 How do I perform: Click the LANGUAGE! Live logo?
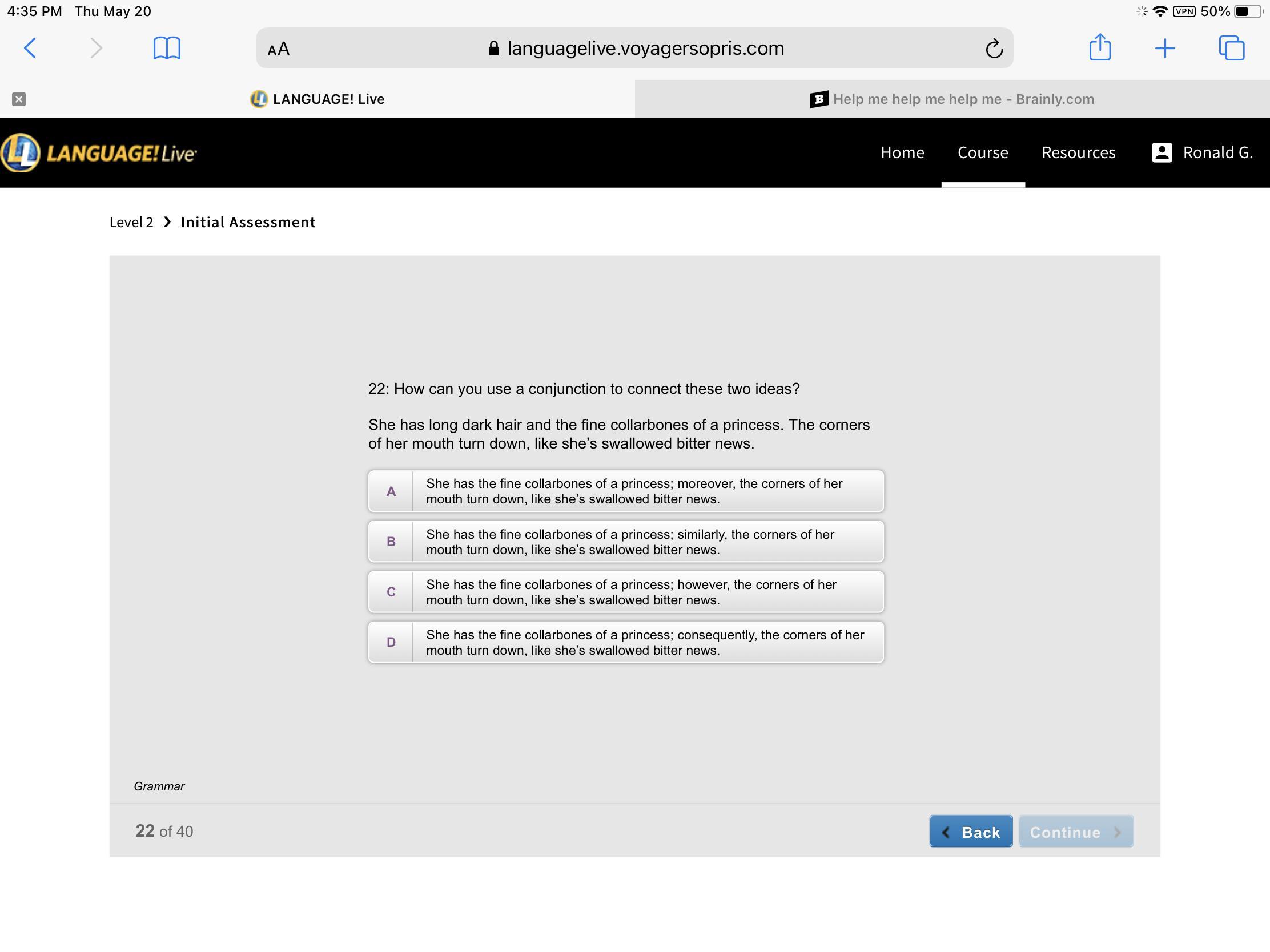99,152
